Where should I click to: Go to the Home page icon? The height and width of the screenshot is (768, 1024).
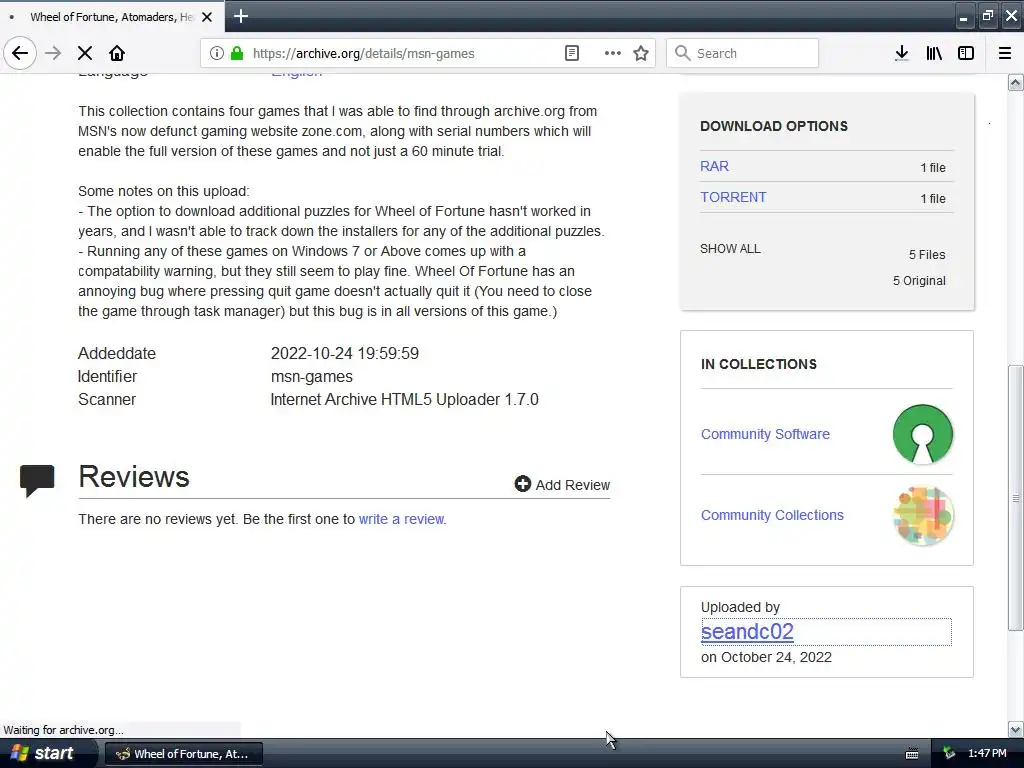tap(117, 53)
